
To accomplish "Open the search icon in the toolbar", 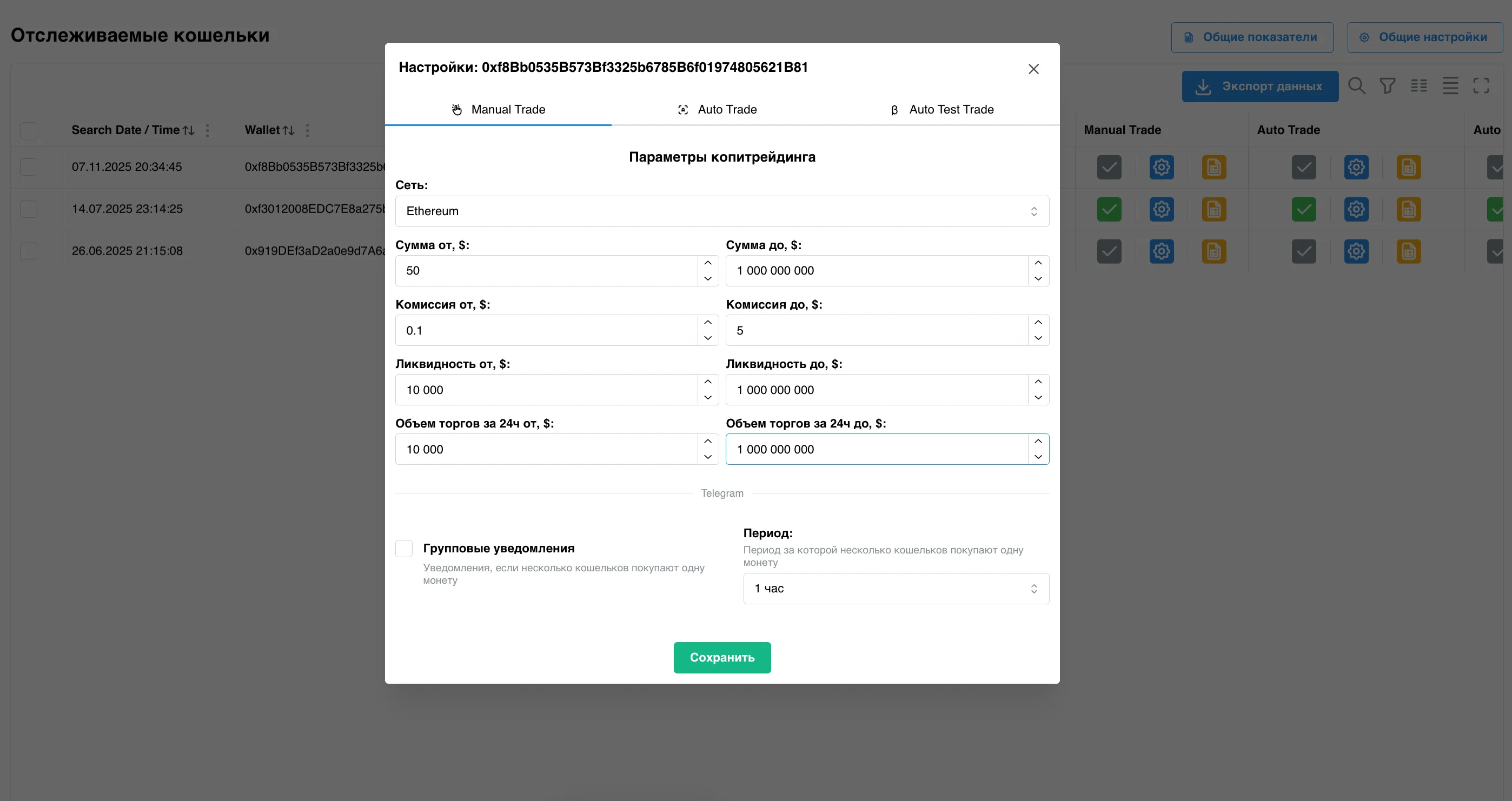I will [1357, 86].
